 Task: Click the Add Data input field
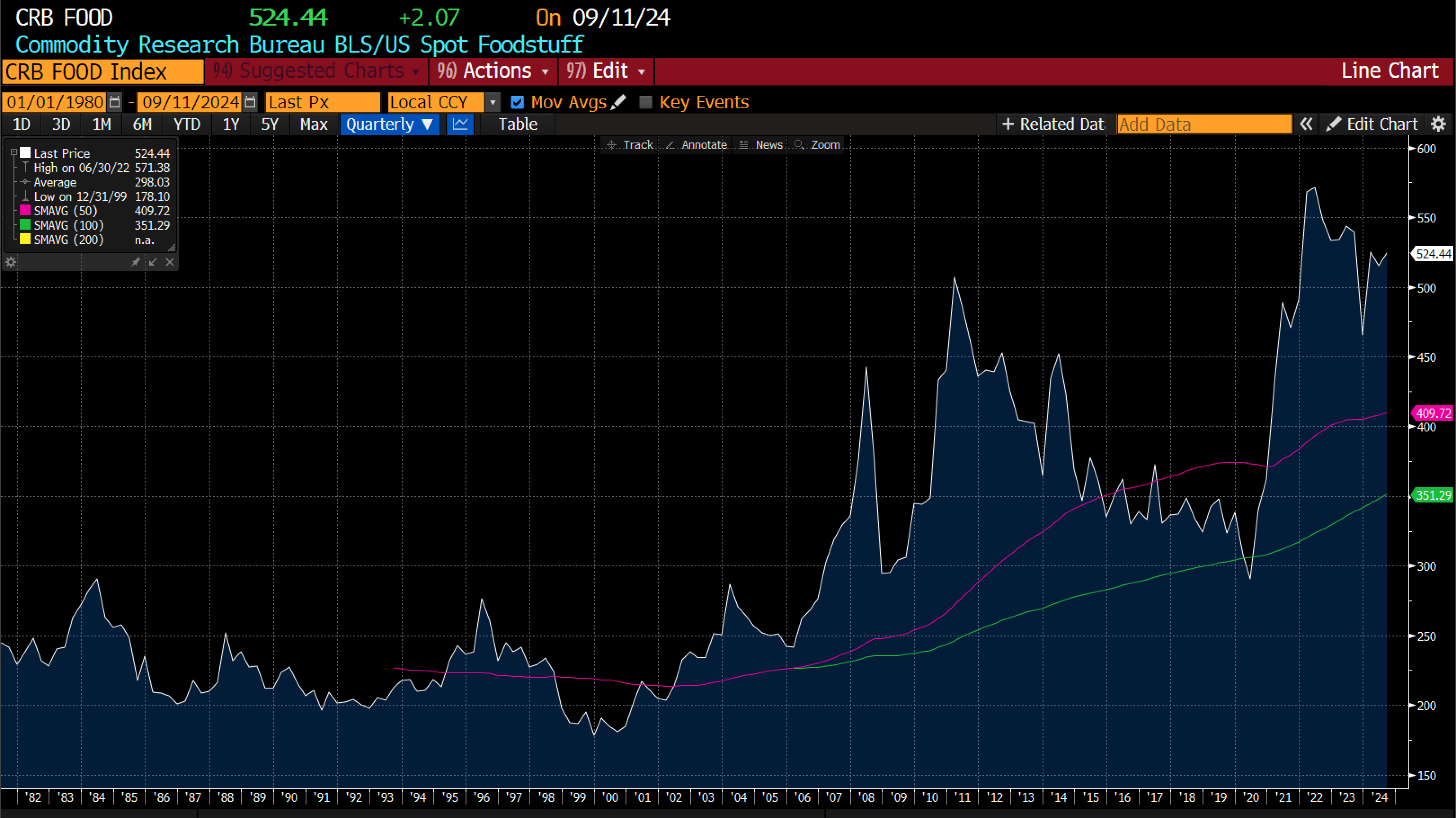point(1204,124)
